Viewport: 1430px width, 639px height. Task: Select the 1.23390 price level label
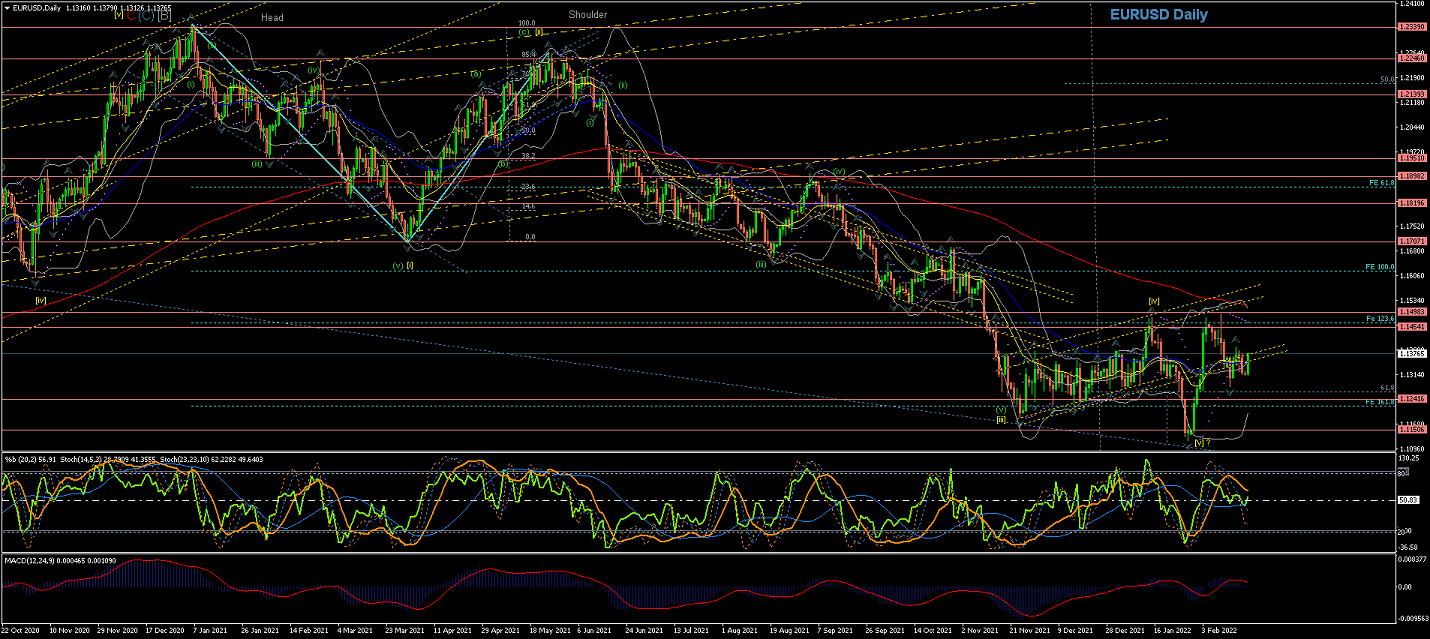(1410, 27)
